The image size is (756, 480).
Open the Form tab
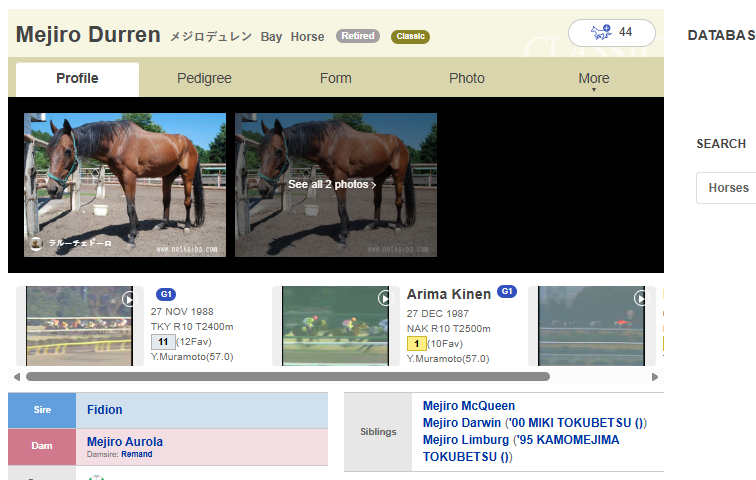[336, 79]
